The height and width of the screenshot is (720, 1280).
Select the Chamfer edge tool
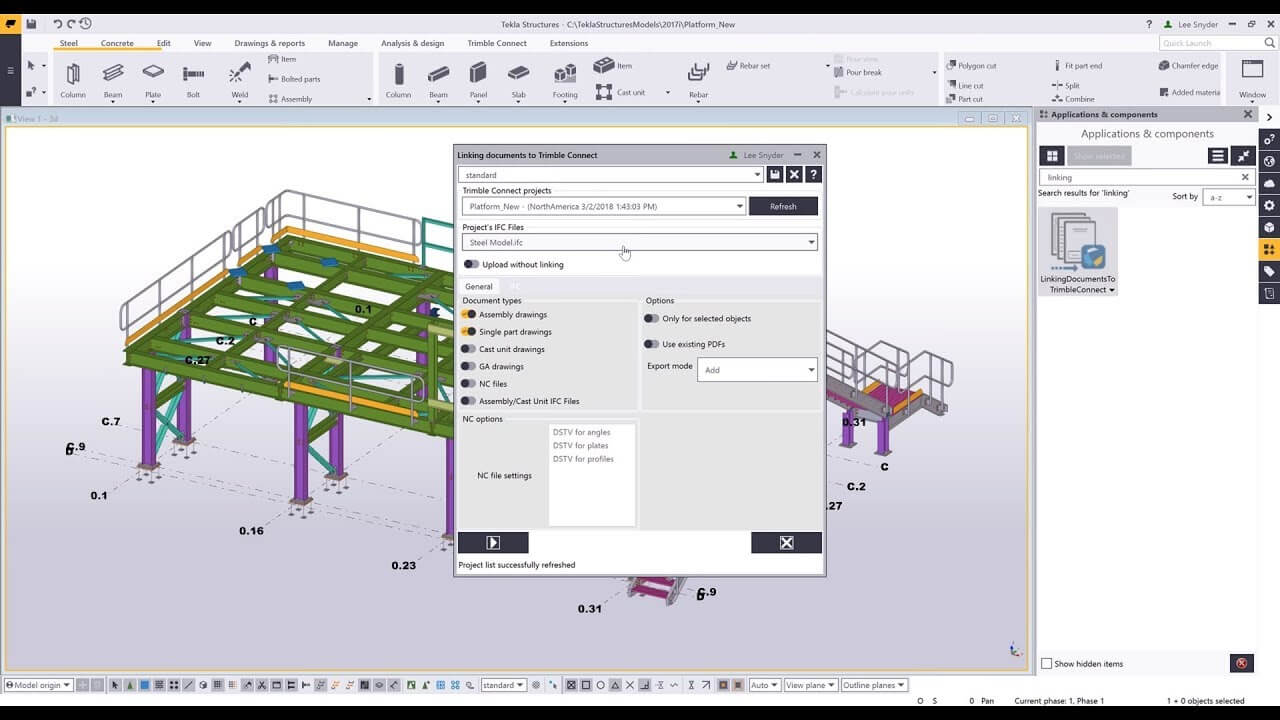click(x=1188, y=66)
